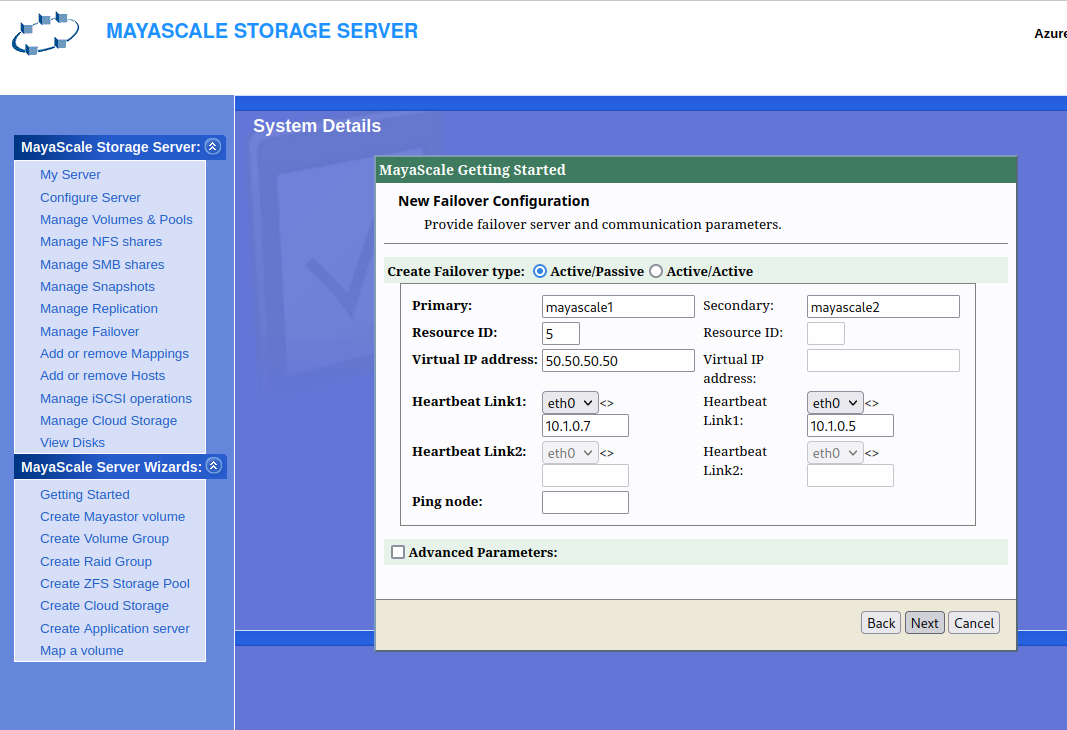
Task: Enable the Advanced Parameters checkbox
Action: [398, 552]
